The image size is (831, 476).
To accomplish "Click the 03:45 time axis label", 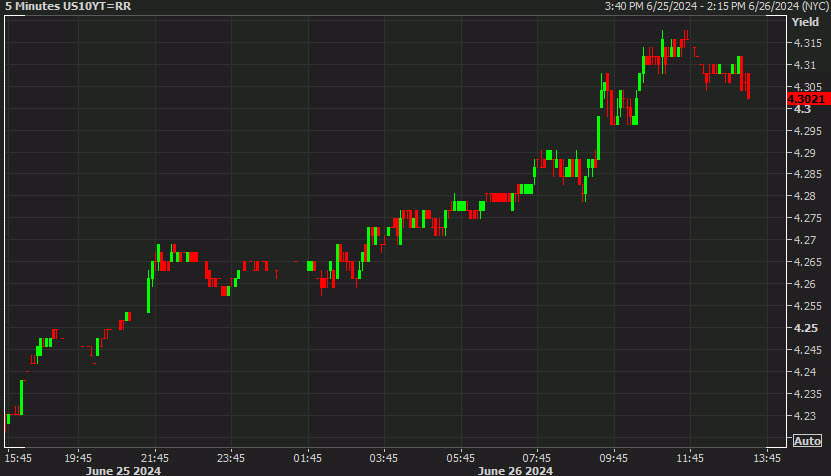I will point(384,458).
